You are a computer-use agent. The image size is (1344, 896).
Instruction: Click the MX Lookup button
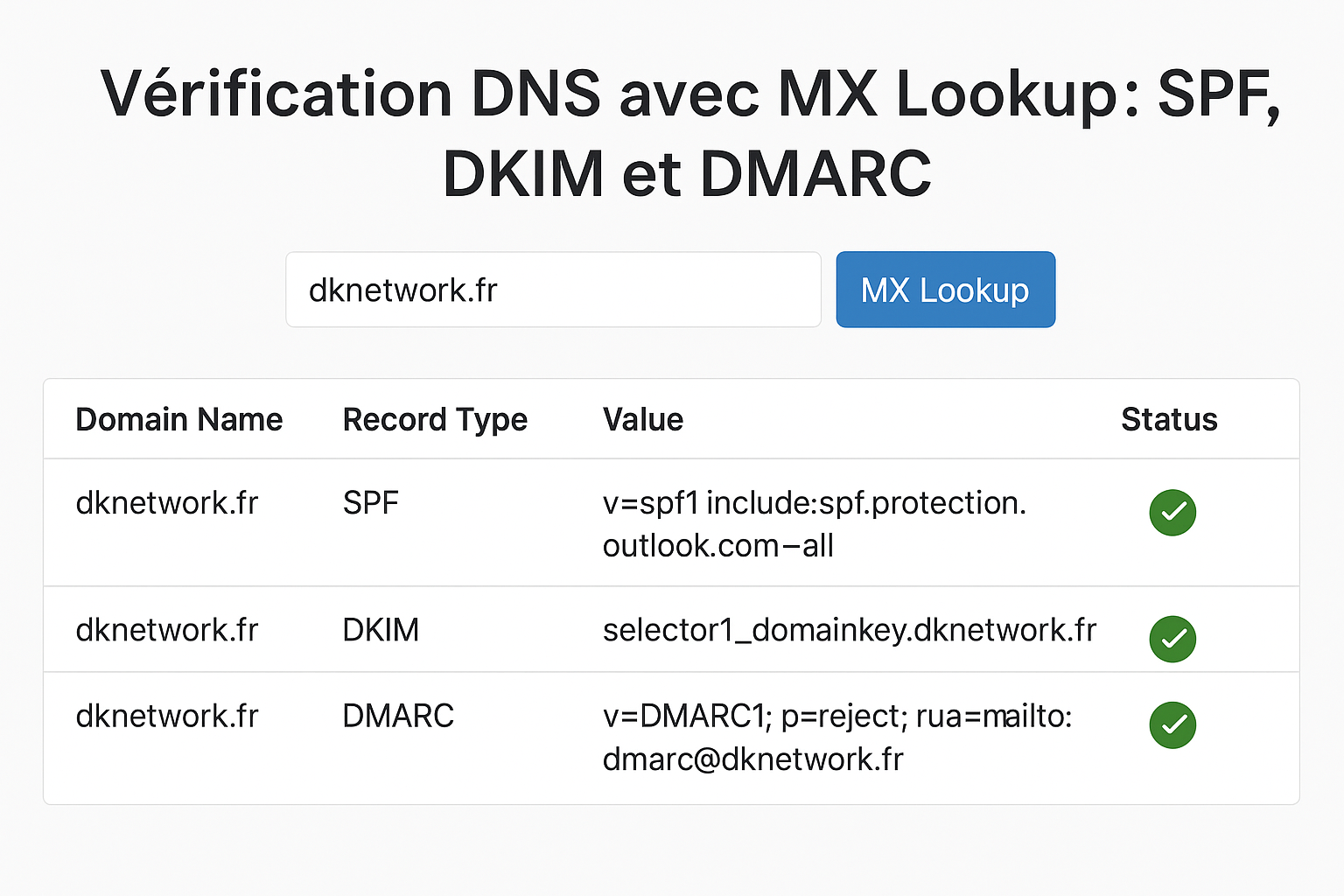click(945, 289)
